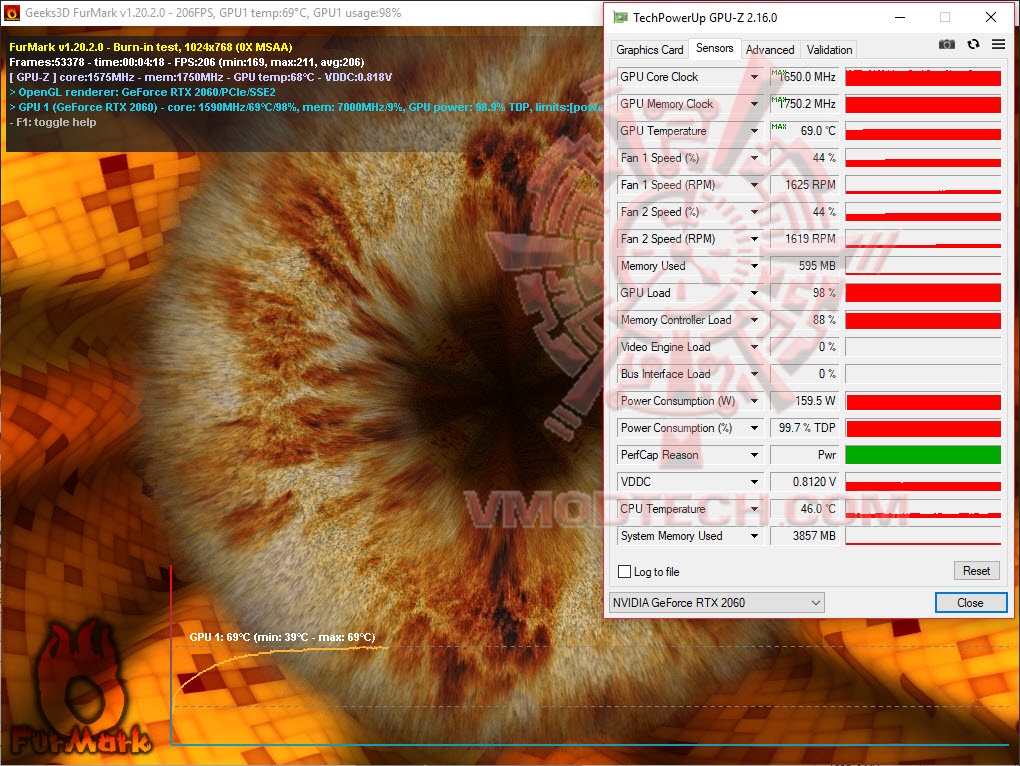Image resolution: width=1020 pixels, height=766 pixels.
Task: Open the GPU-Z hamburger menu icon
Action: coord(999,44)
